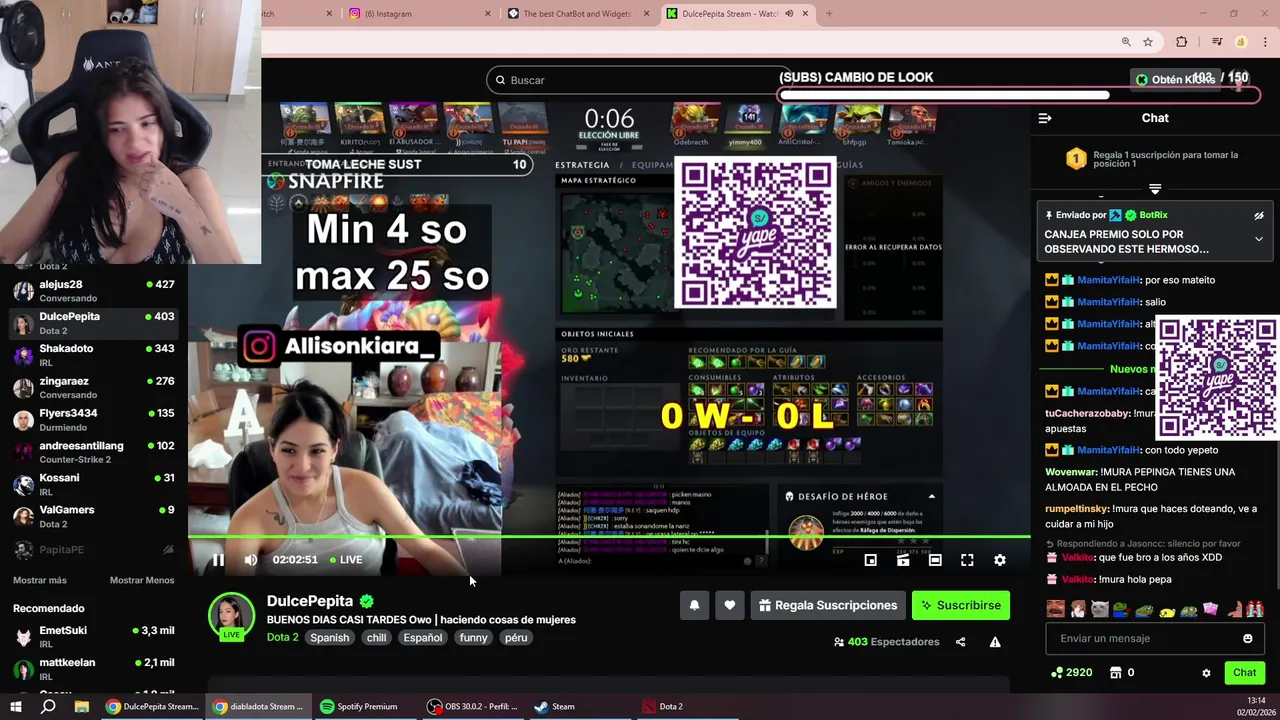Pause the live stream video
This screenshot has height=720, width=1280.
tap(218, 560)
